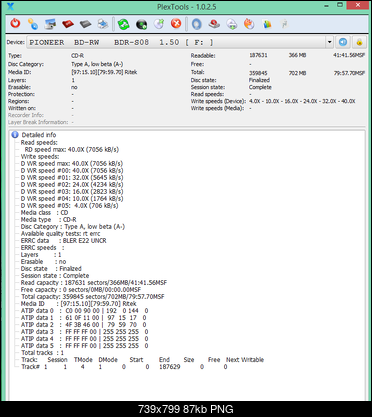Select the 'Disc state : Finalized' tree row
The image size is (372, 417).
point(51,269)
